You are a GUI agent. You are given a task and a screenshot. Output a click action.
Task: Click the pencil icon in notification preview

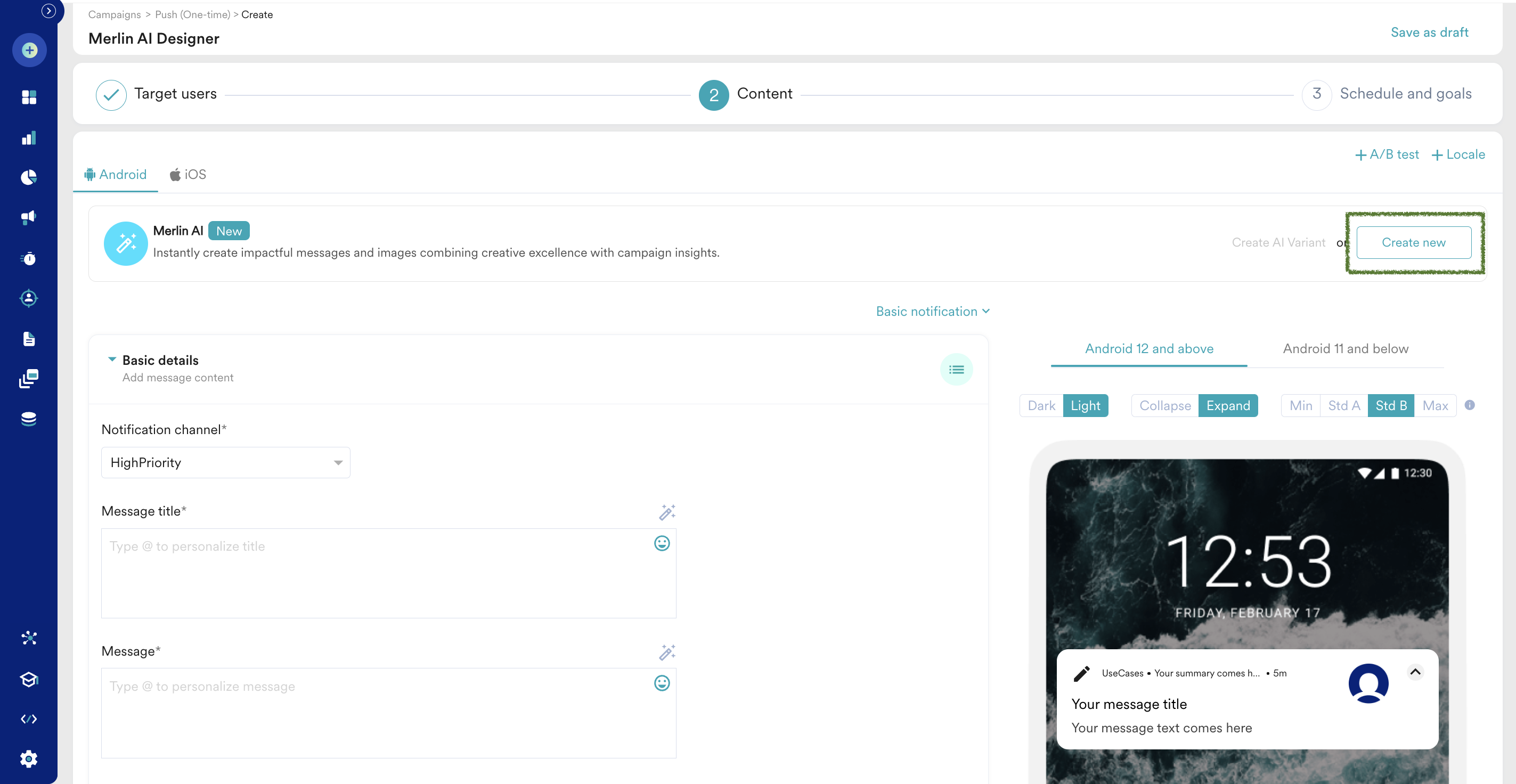[x=1082, y=673]
